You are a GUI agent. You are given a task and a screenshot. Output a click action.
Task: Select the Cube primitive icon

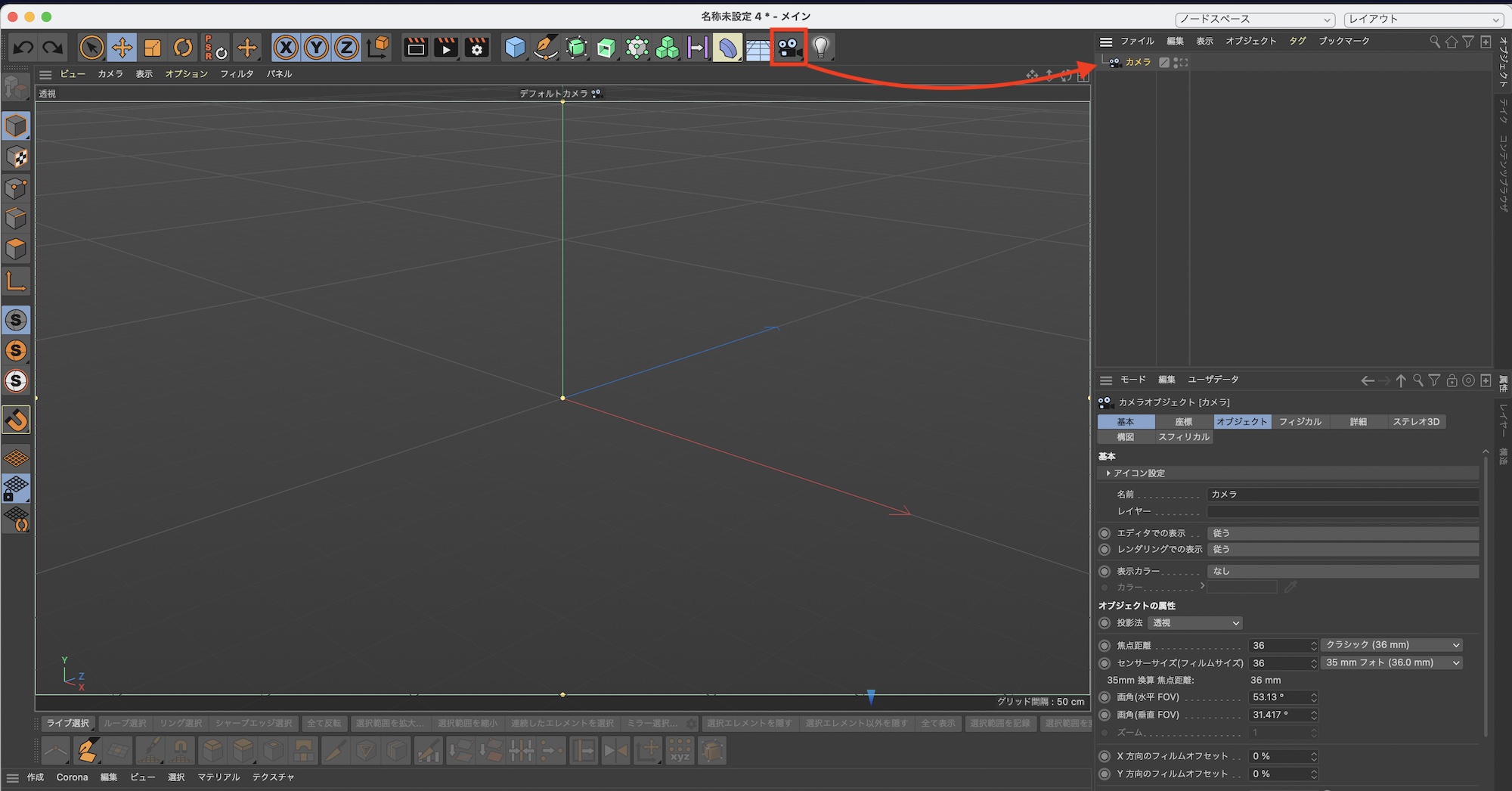515,47
